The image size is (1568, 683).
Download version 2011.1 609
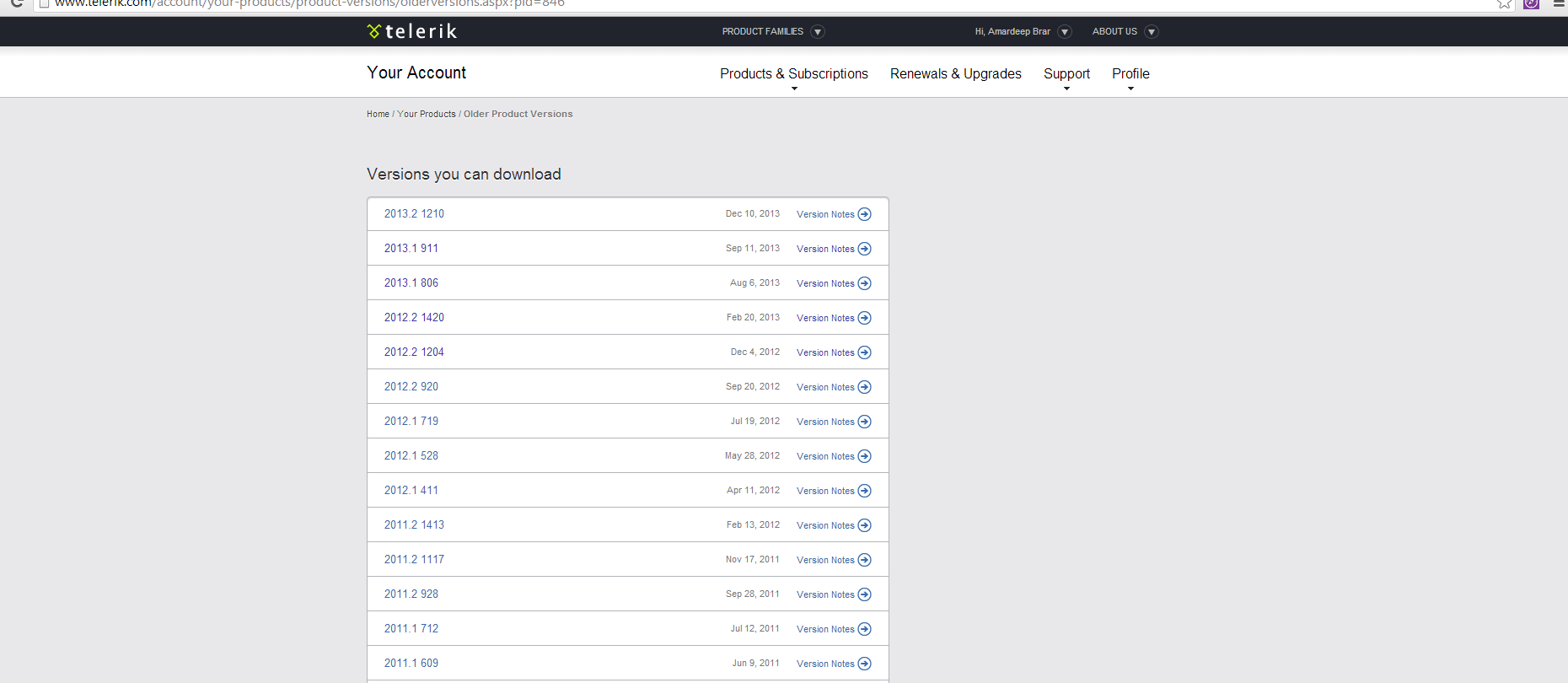411,664
